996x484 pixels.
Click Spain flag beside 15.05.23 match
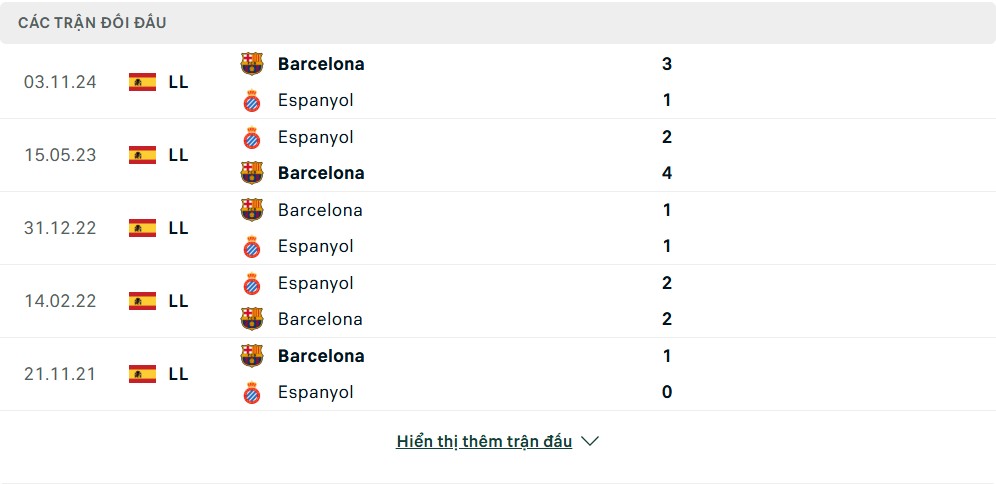click(142, 155)
